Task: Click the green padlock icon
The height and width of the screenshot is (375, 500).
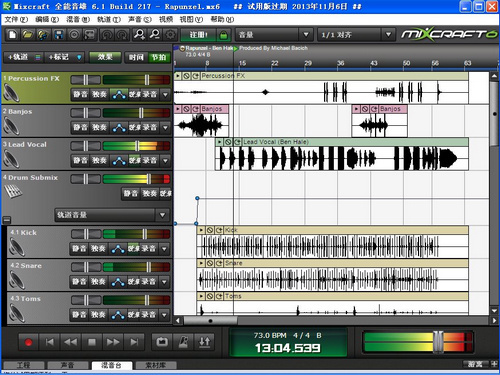Action: (224, 35)
